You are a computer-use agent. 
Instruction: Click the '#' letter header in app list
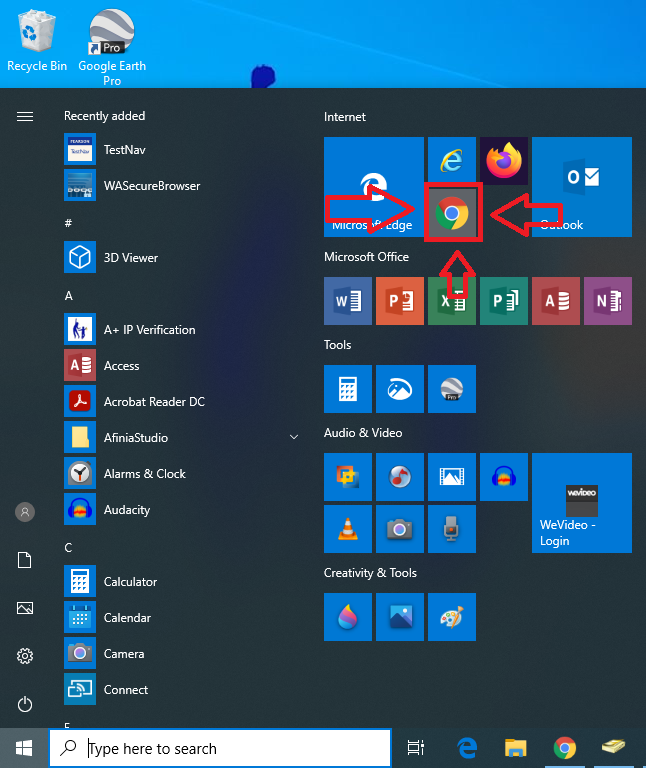pyautogui.click(x=69, y=223)
